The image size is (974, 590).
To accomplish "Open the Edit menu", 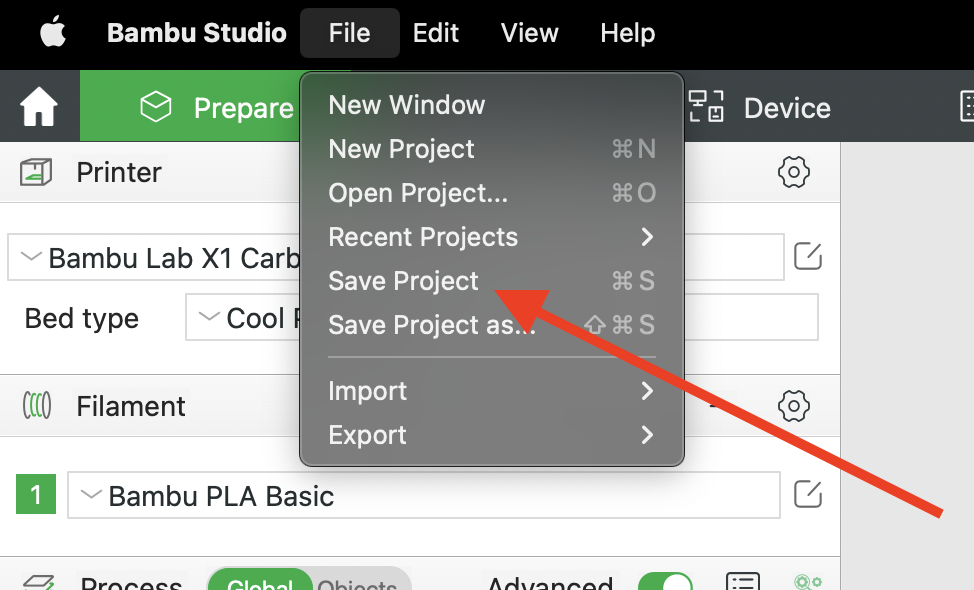I will (436, 33).
